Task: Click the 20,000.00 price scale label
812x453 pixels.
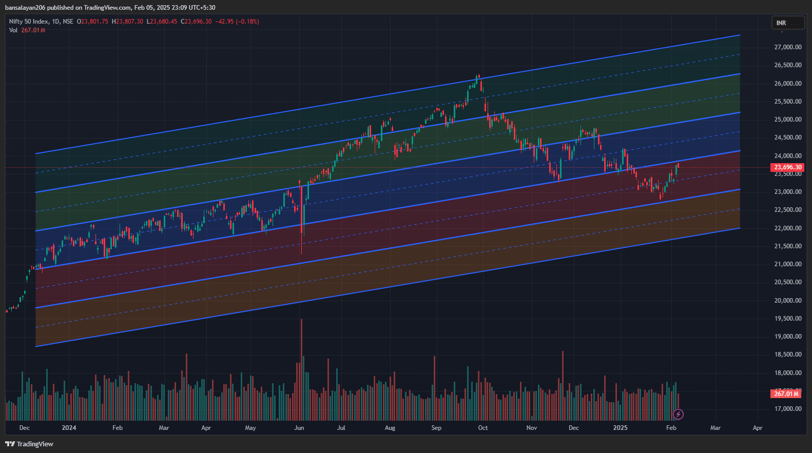Action: [788, 300]
